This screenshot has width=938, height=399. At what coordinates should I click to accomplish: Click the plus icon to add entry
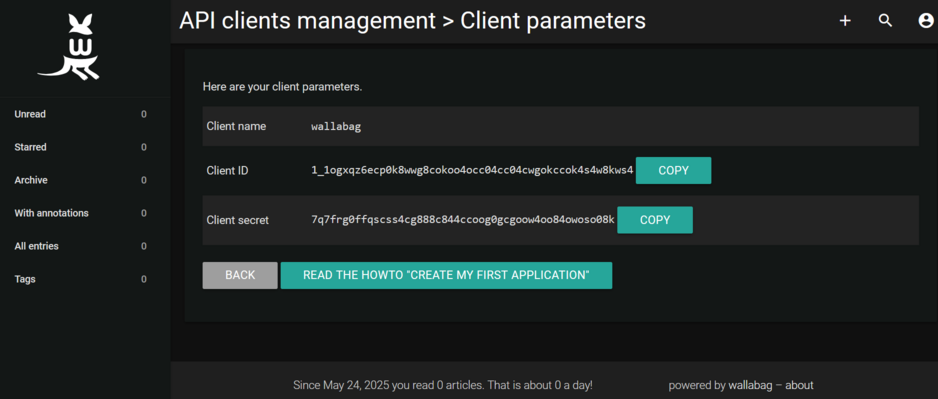(845, 21)
